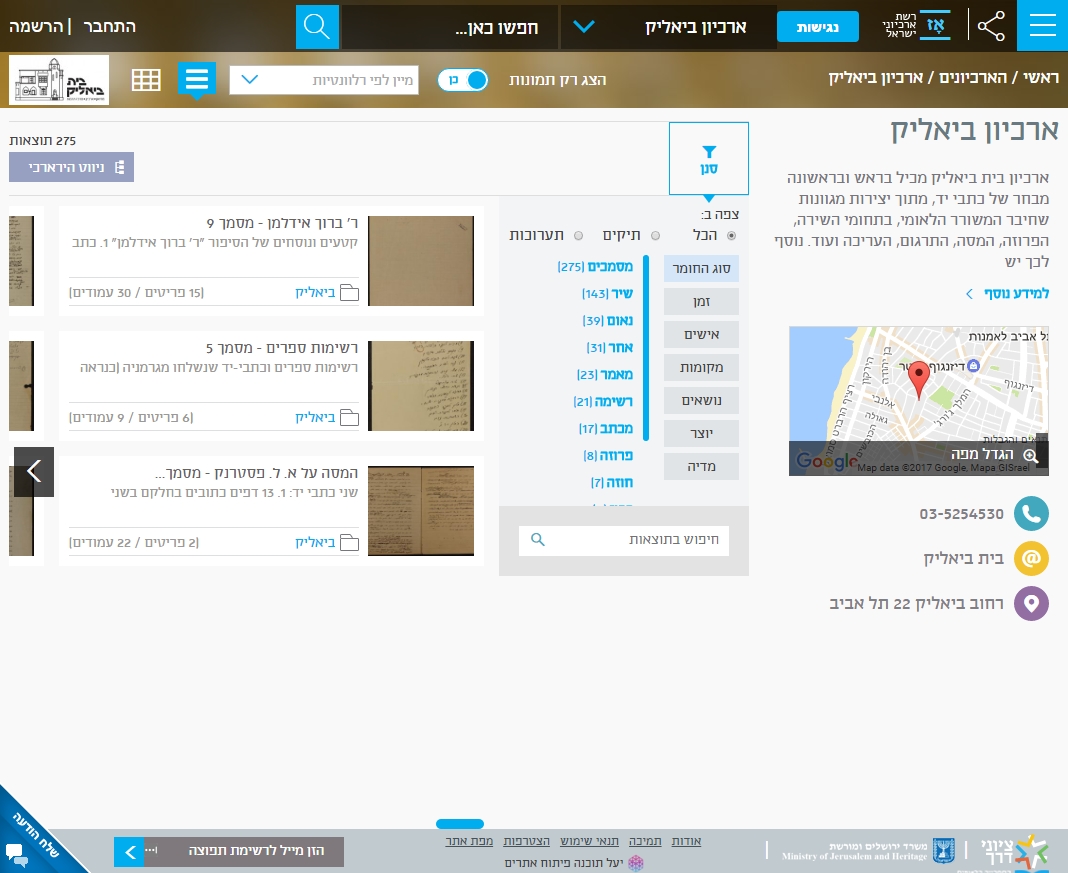Open the מפת אתר footer link
Viewport: 1068px width, 873px height.
pyautogui.click(x=469, y=841)
